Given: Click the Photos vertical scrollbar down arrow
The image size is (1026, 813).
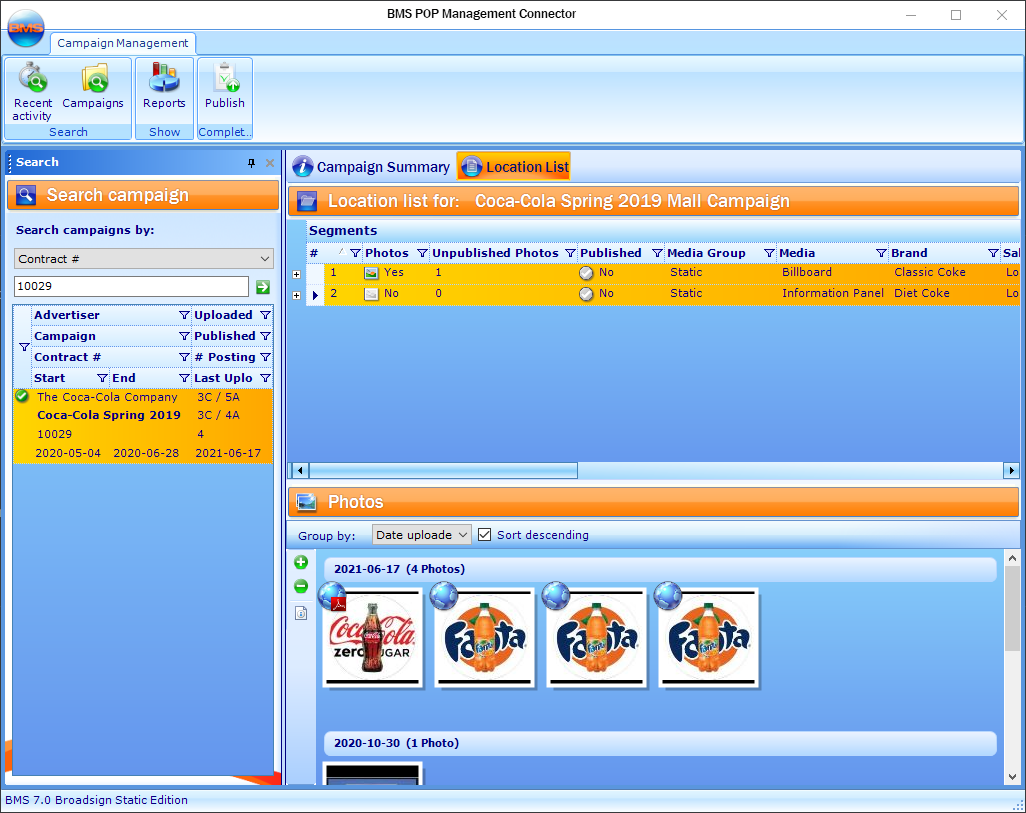Looking at the screenshot, I should (x=1012, y=777).
